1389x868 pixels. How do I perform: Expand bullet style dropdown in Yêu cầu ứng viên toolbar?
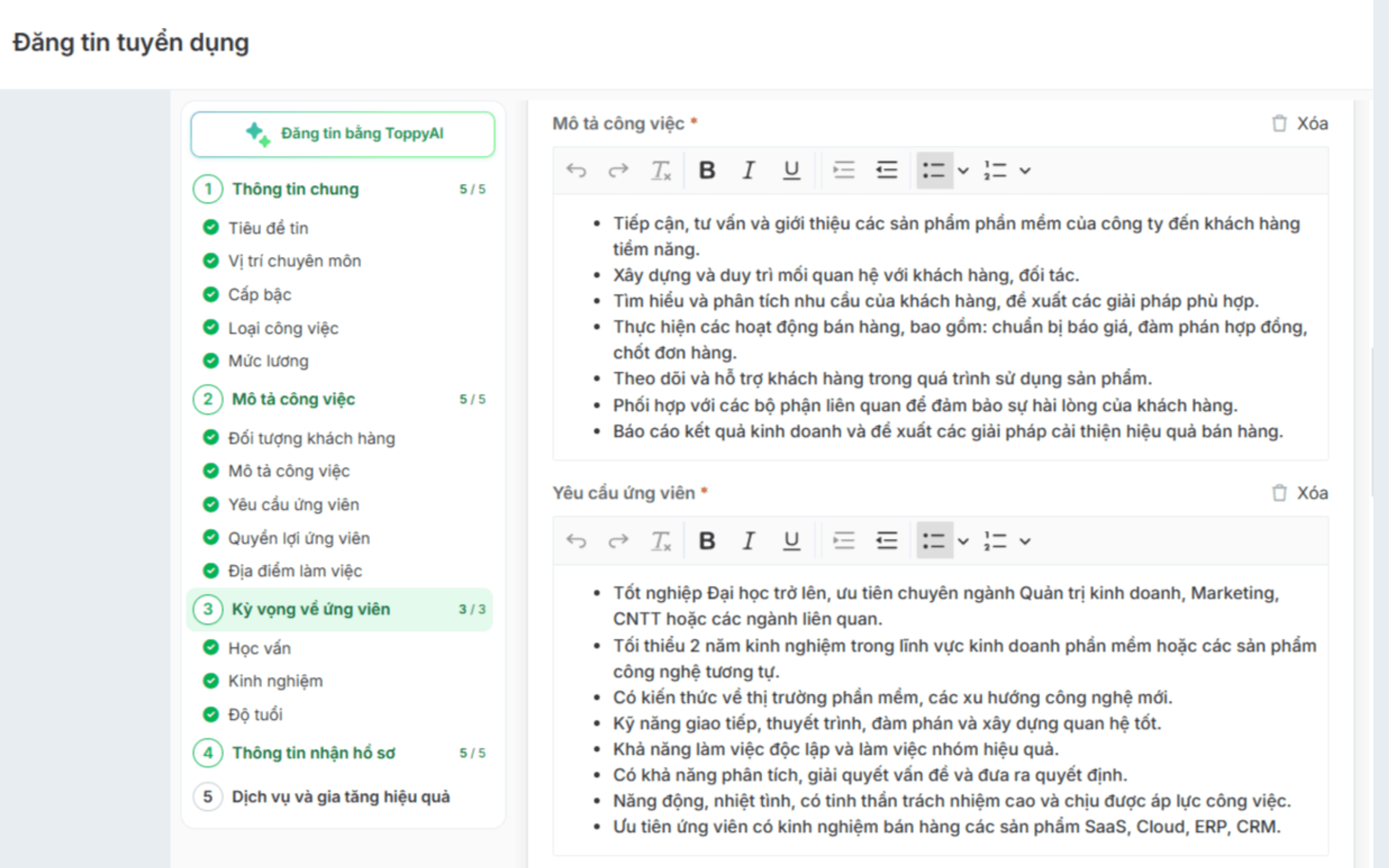click(963, 541)
